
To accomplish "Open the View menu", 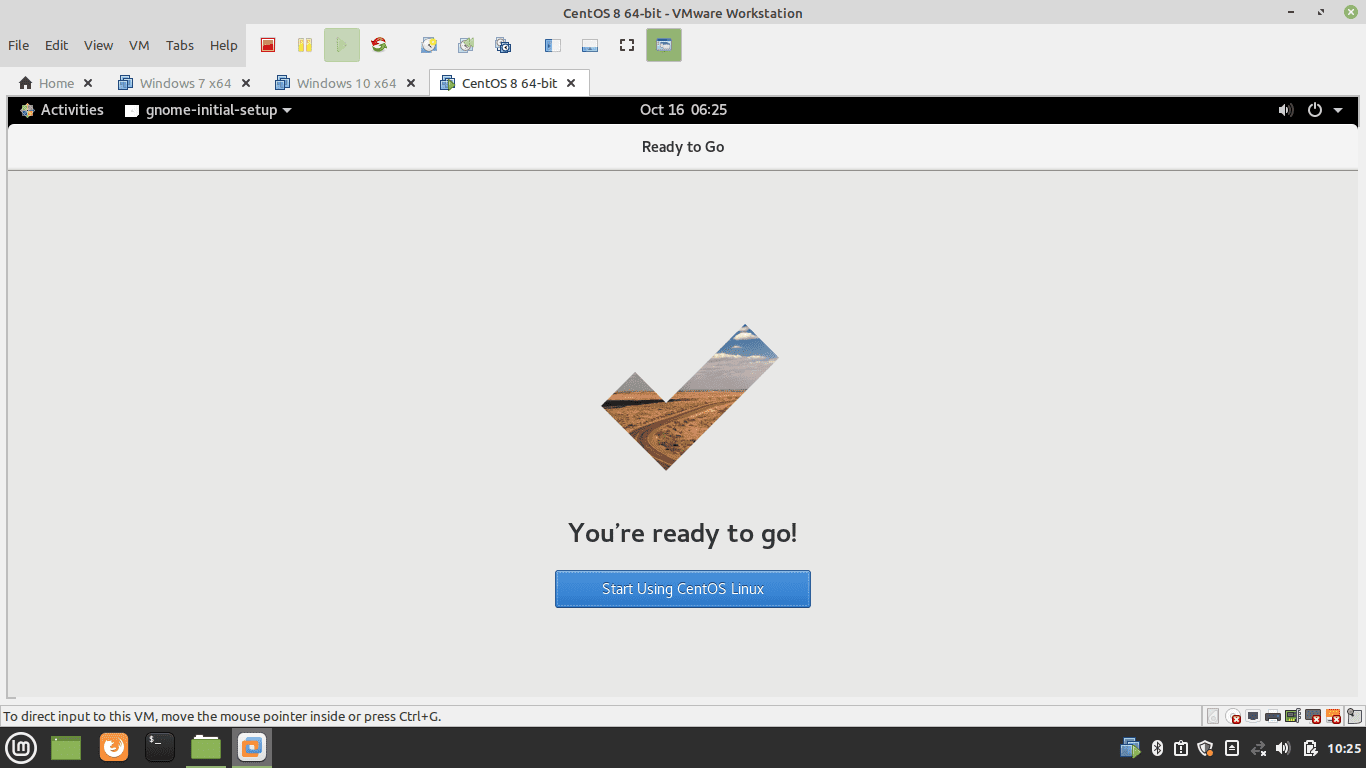I will pos(98,45).
